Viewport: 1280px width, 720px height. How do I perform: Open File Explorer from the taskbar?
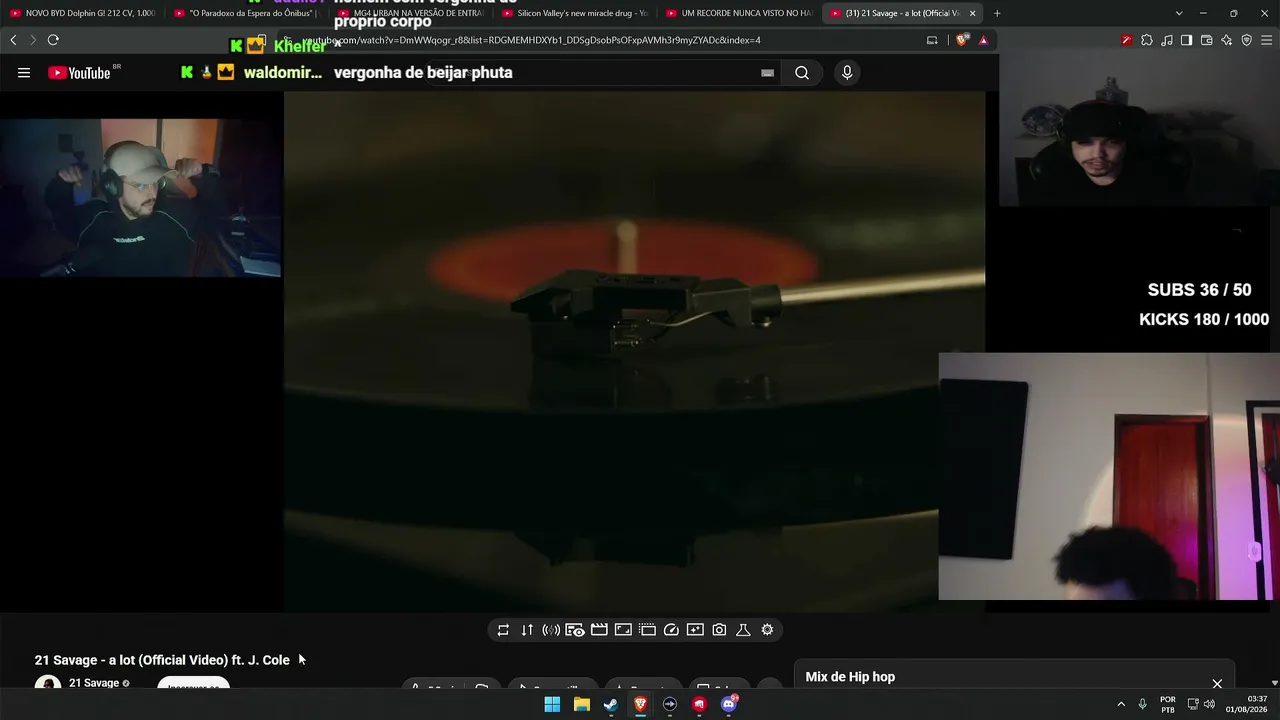click(x=581, y=704)
